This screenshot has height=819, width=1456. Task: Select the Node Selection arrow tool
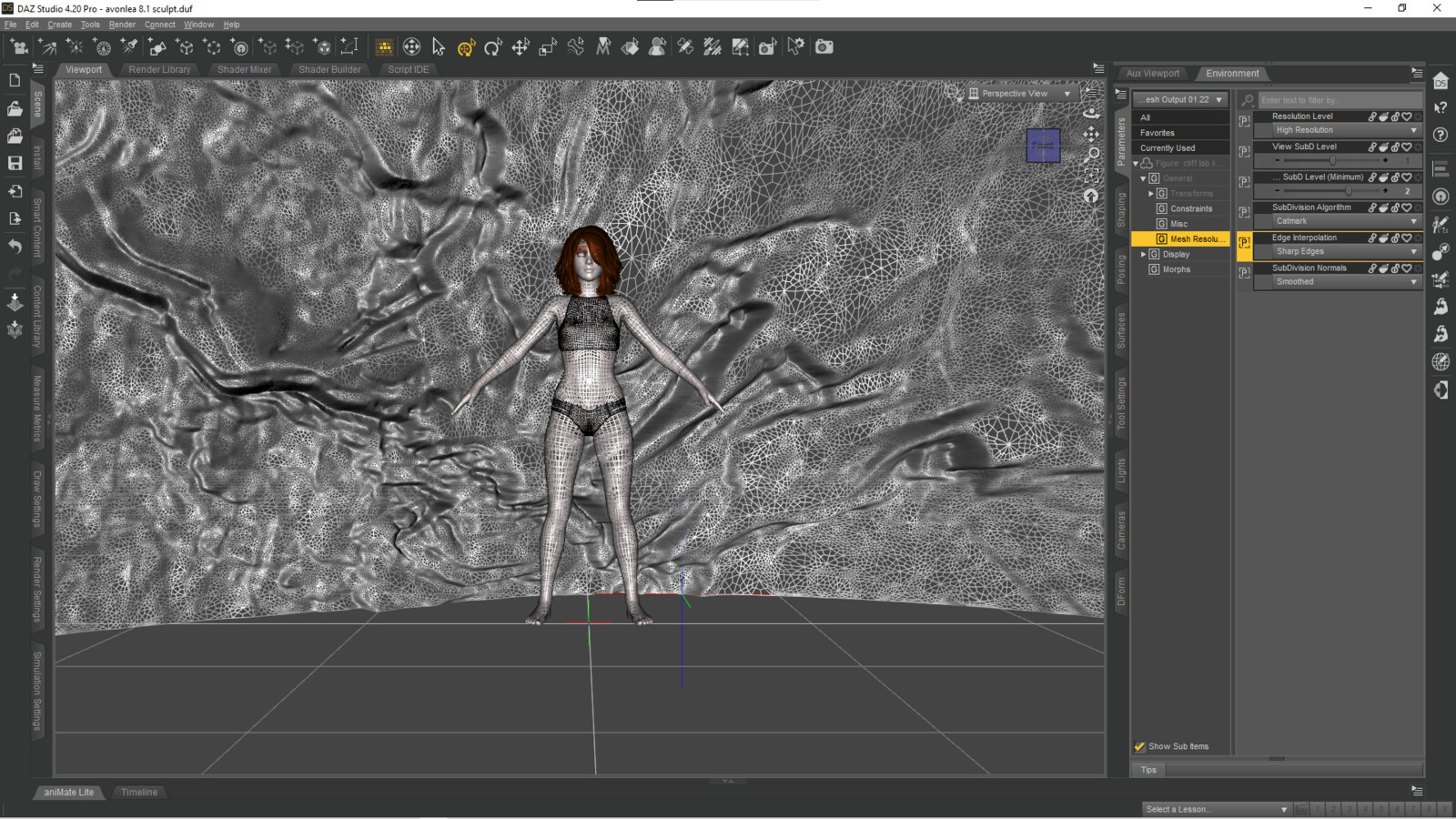click(x=439, y=46)
